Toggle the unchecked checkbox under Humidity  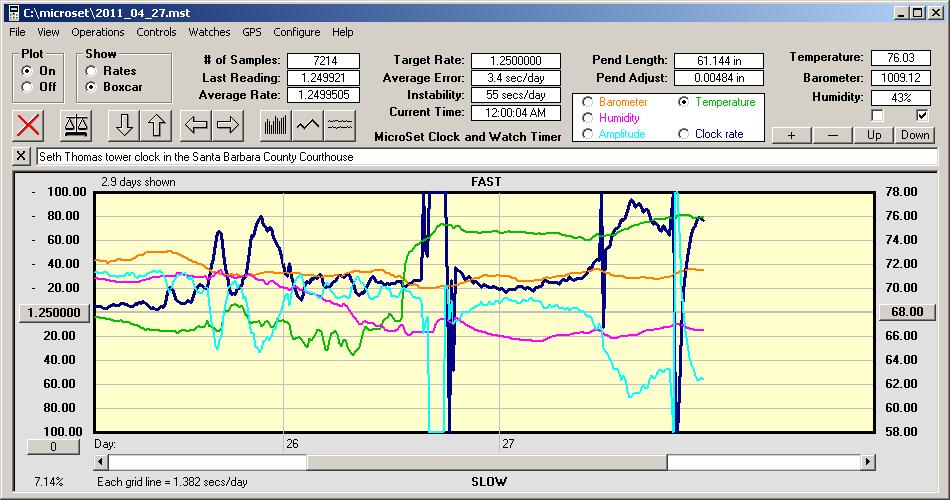[877, 115]
